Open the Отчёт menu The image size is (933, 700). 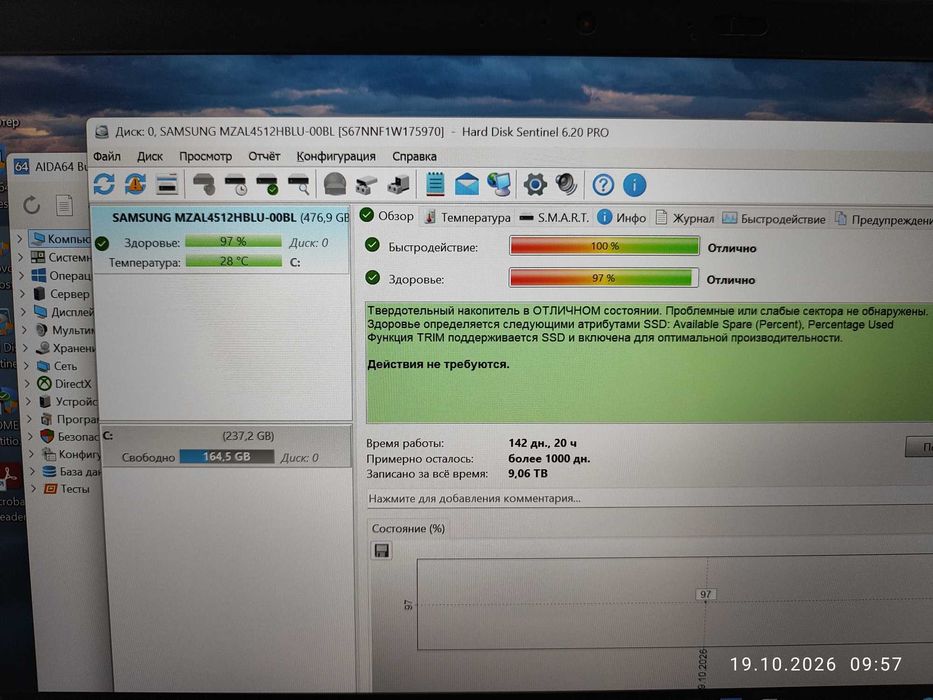pos(264,157)
